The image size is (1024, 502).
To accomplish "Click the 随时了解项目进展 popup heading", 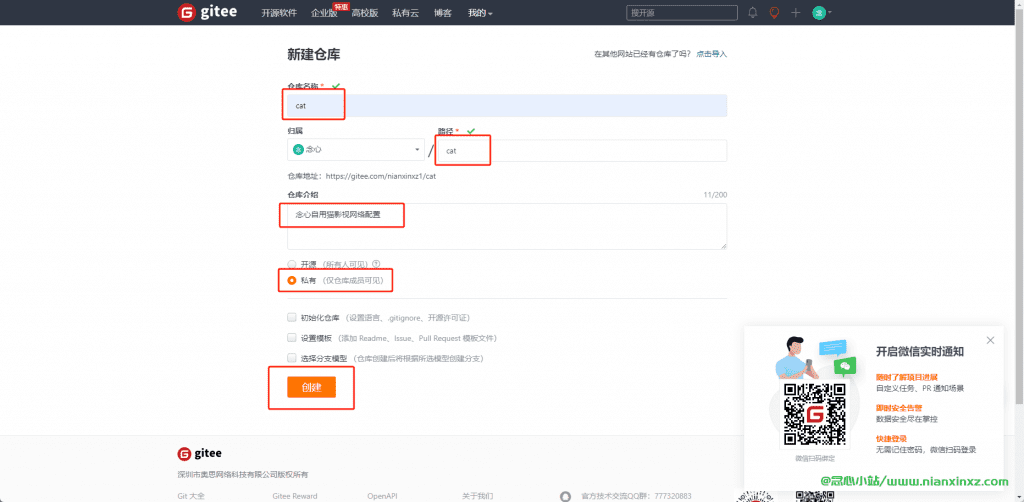I will [906, 377].
